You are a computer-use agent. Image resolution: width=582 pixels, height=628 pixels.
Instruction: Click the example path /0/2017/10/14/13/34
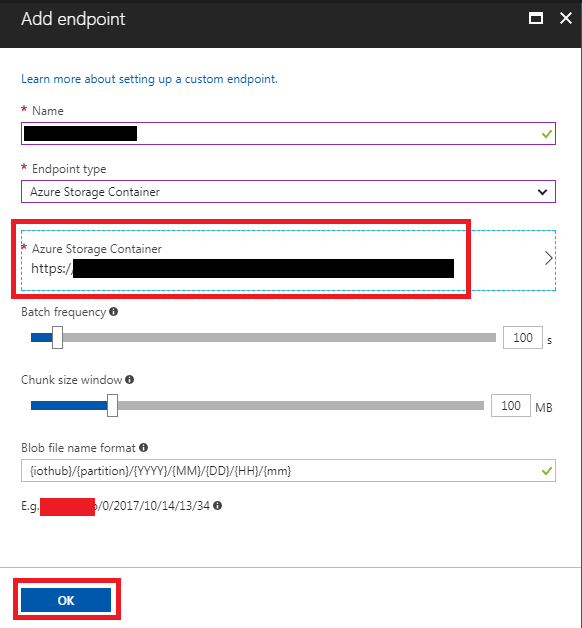pos(154,505)
